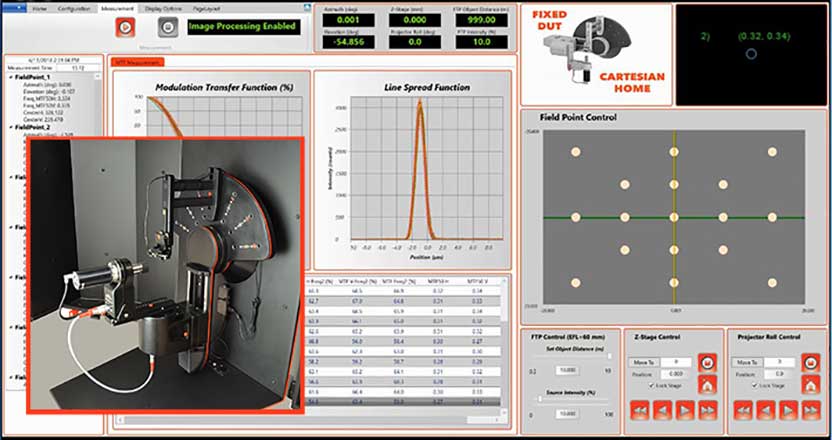832x440 pixels.
Task: Start measurement with the red play icon
Action: click(127, 26)
